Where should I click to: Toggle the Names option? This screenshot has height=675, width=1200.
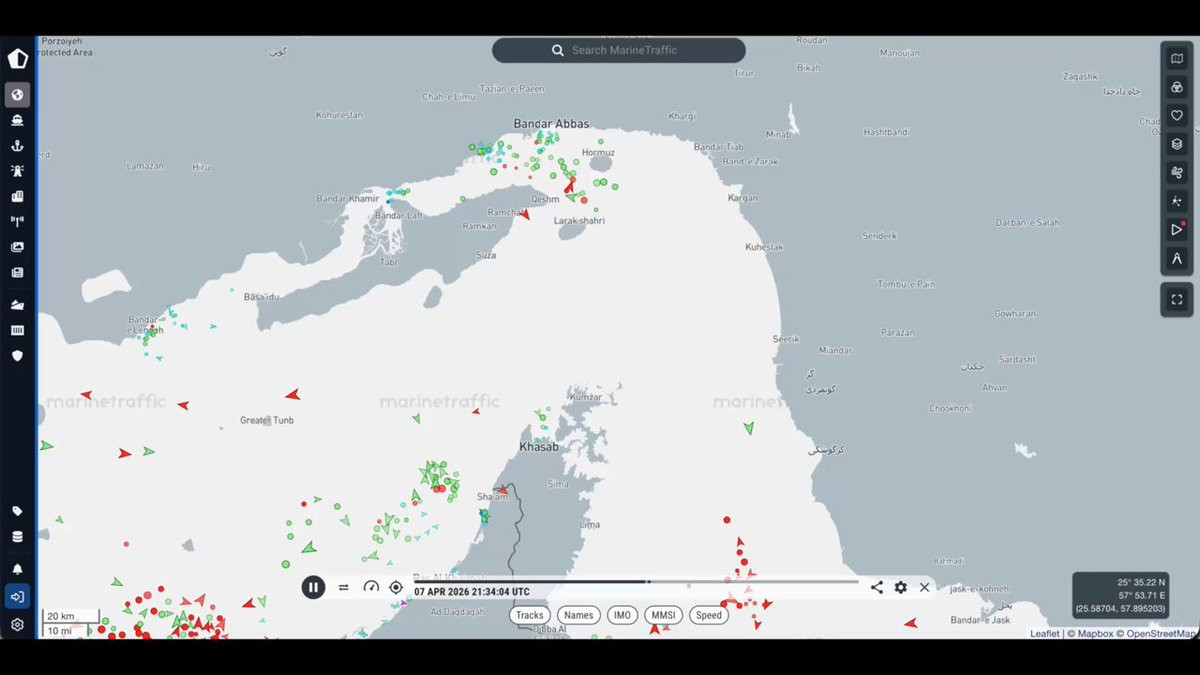pyautogui.click(x=578, y=615)
